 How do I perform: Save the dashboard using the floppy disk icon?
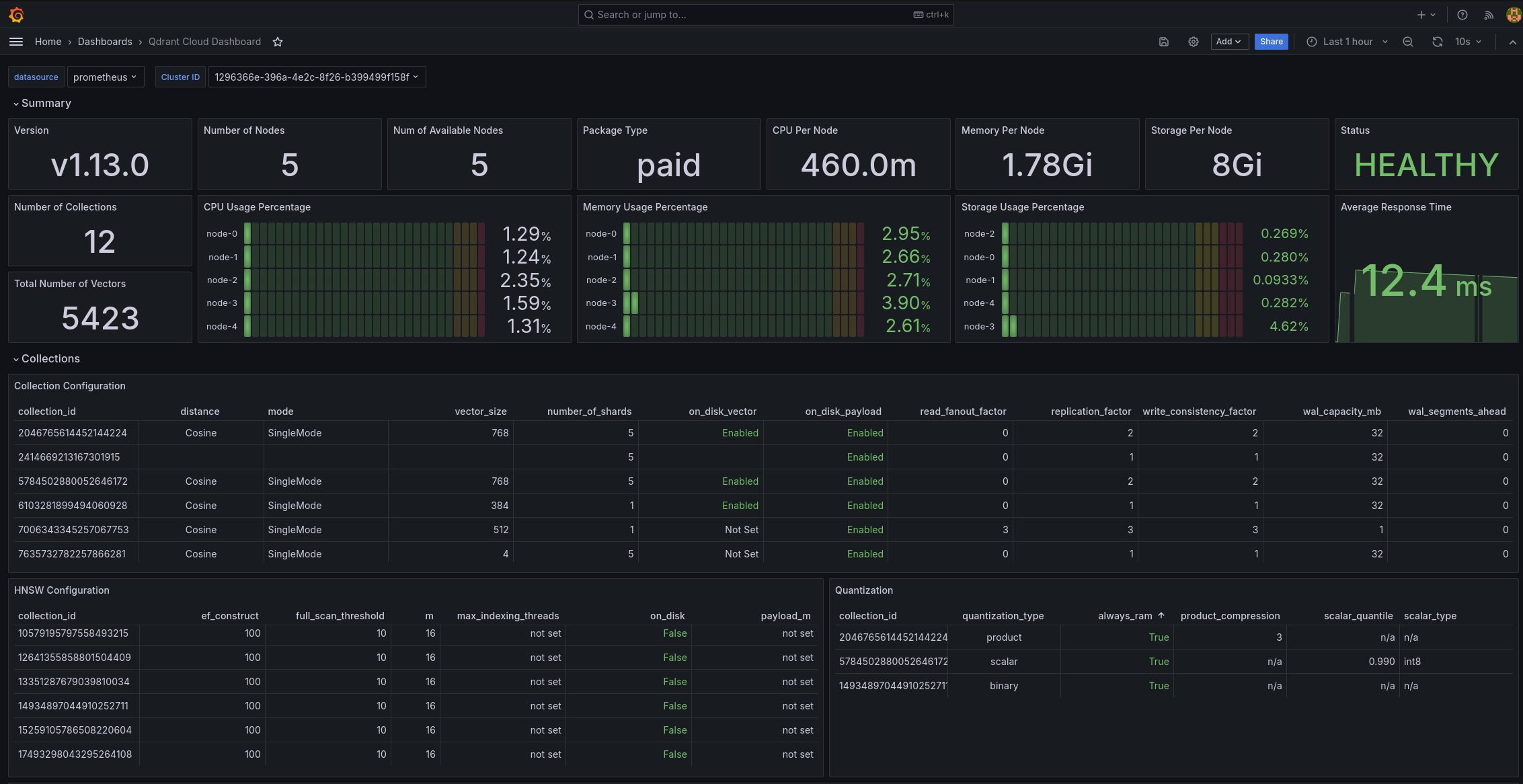click(x=1163, y=42)
